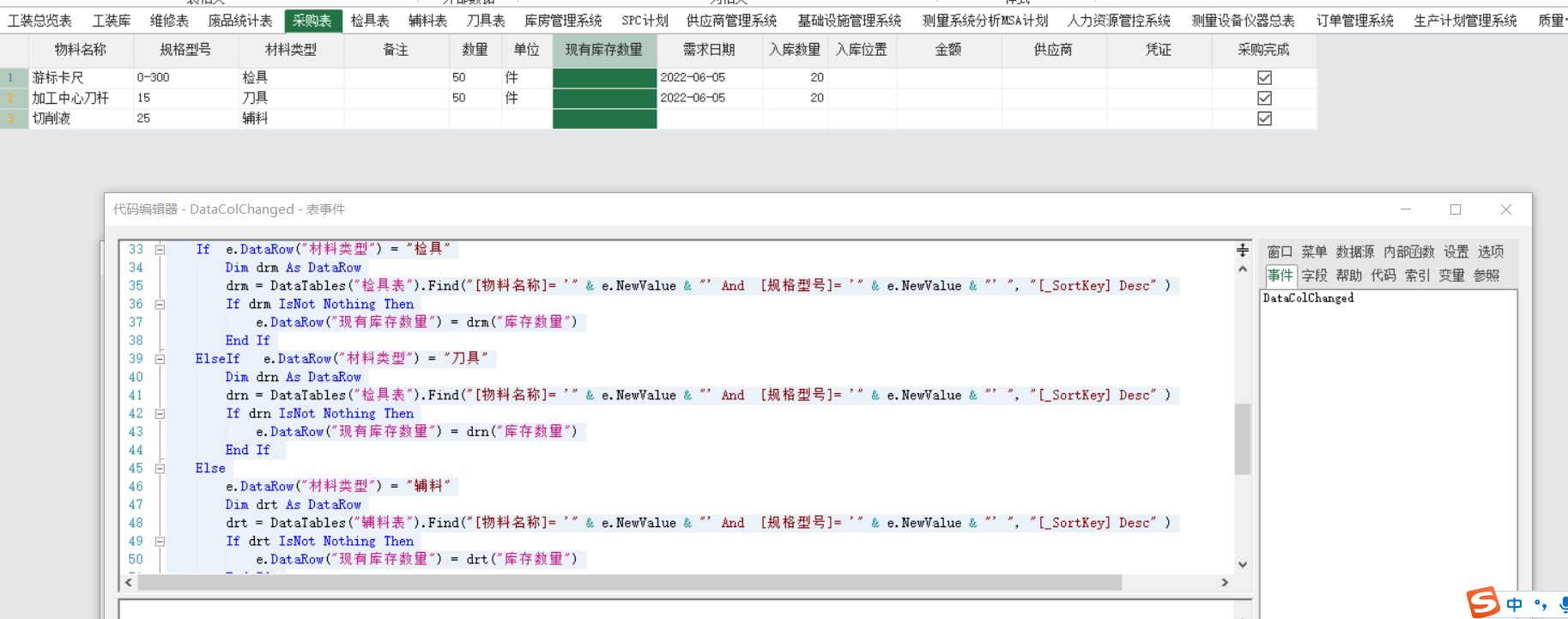This screenshot has width=1568, height=619.
Task: Uncheck 采购完成 for 游标卡尺 row
Action: tap(1264, 77)
